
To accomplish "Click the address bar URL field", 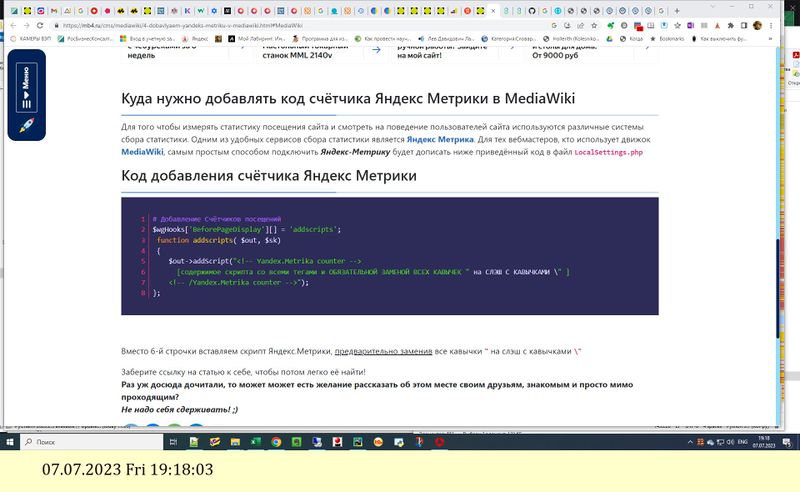I will pos(301,25).
